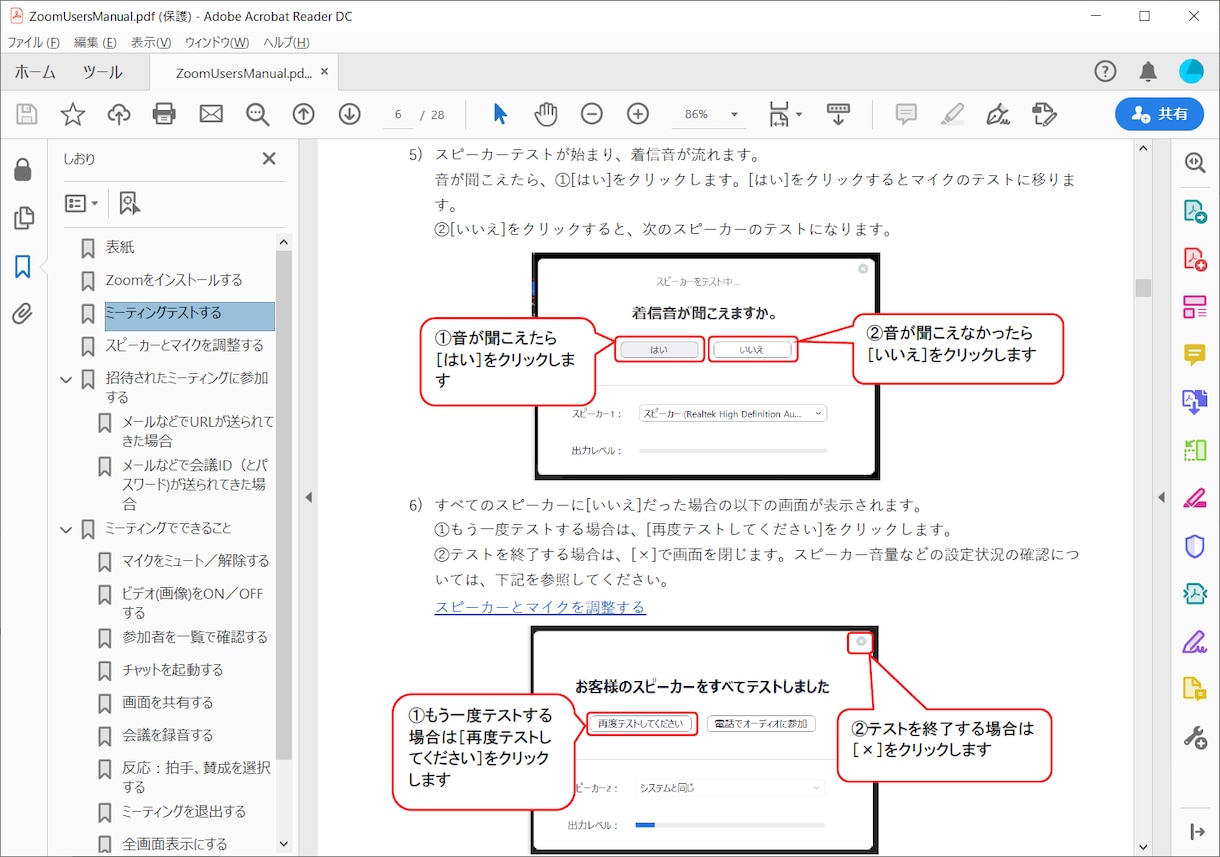Screen dimensions: 1220x857
Task: Add document to starred with star icon
Action: (73, 114)
